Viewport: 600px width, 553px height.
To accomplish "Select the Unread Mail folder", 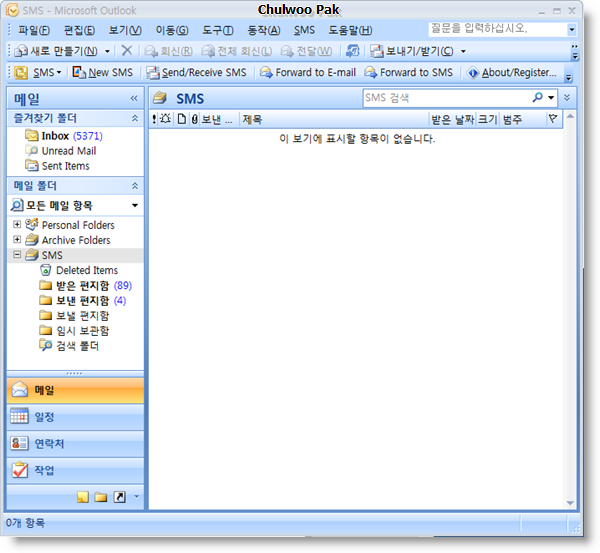I will [61, 151].
